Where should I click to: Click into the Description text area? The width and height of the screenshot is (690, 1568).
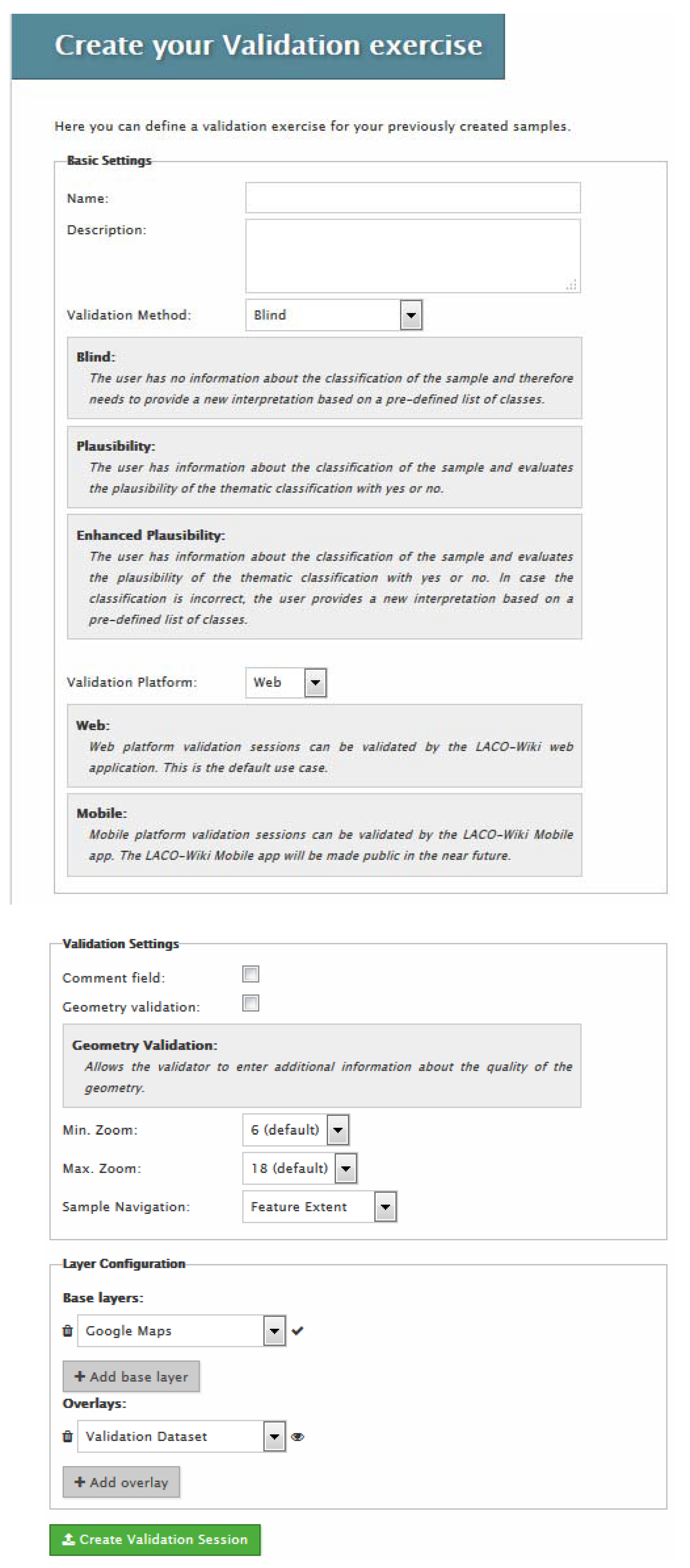click(412, 256)
